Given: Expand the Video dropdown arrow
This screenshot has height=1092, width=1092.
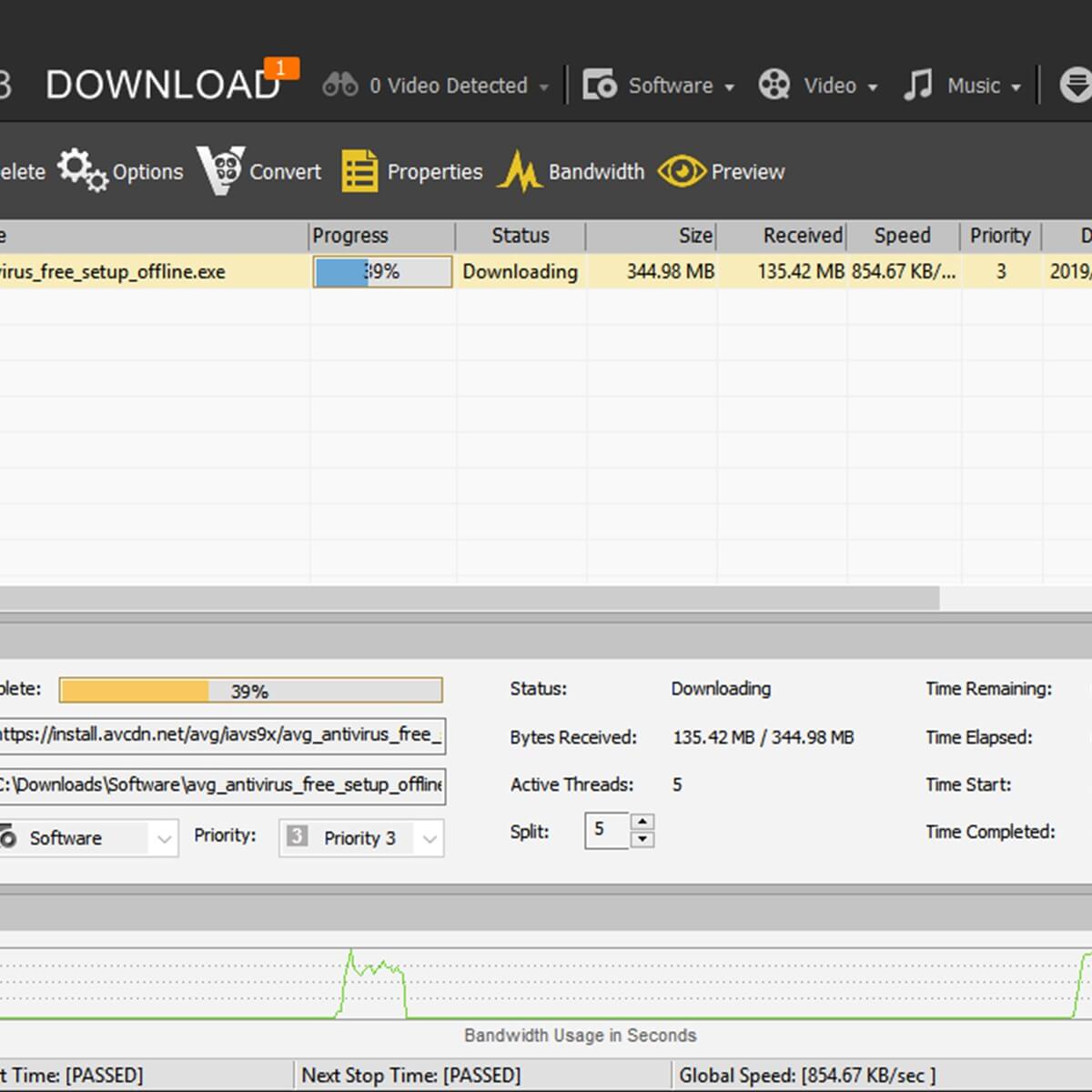Looking at the screenshot, I should [x=873, y=88].
